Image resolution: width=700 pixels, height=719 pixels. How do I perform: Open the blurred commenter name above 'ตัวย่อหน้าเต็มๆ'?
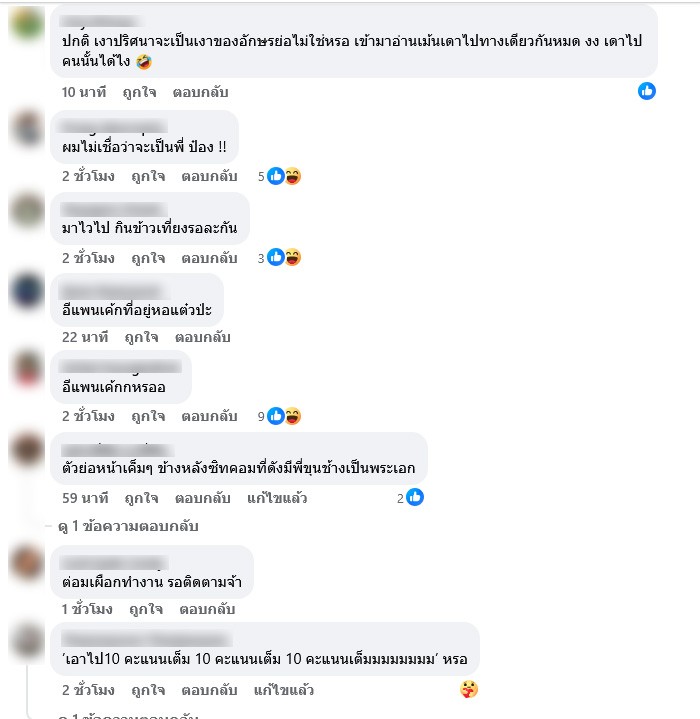(x=117, y=450)
